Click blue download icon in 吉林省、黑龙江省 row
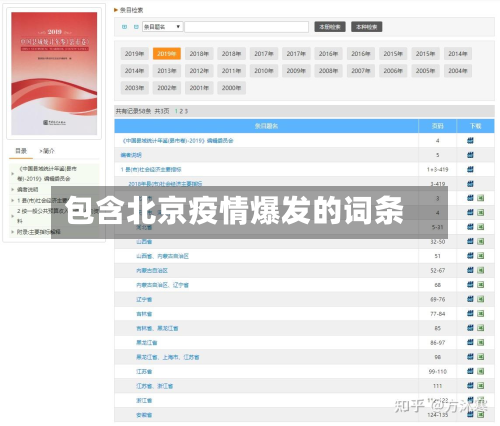Image resolution: width=500 pixels, height=426 pixels. (x=470, y=328)
